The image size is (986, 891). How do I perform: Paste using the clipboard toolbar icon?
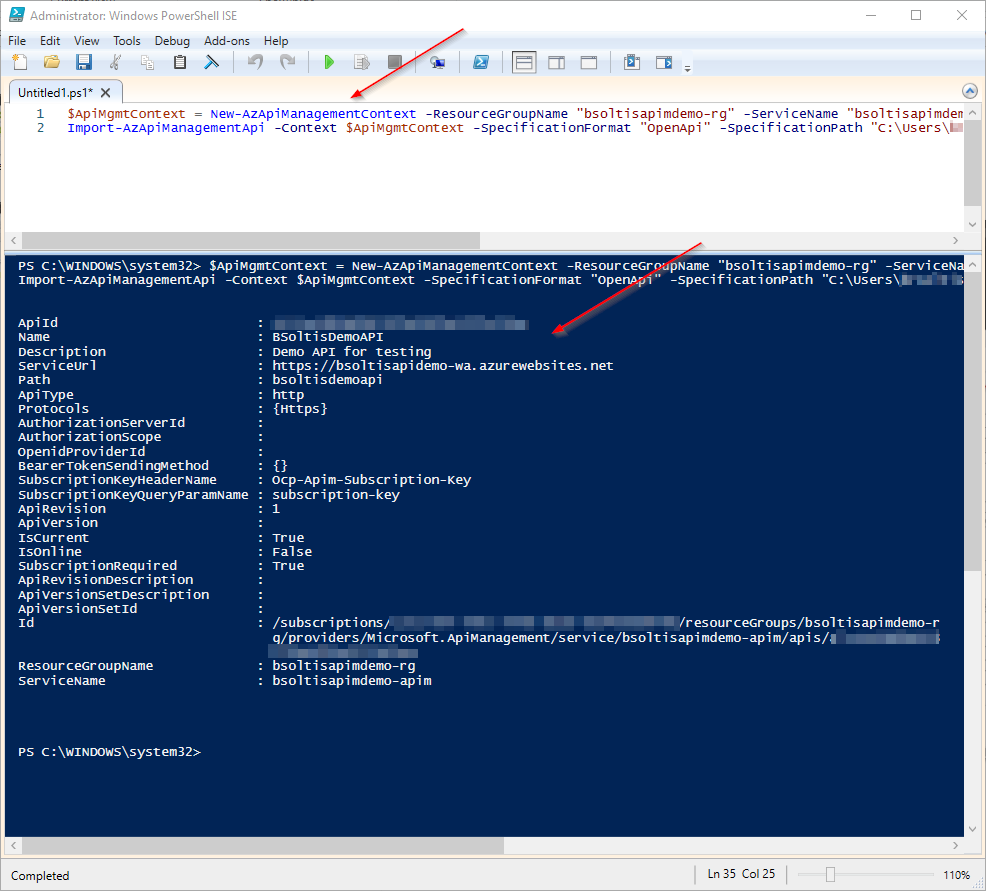tap(180, 63)
